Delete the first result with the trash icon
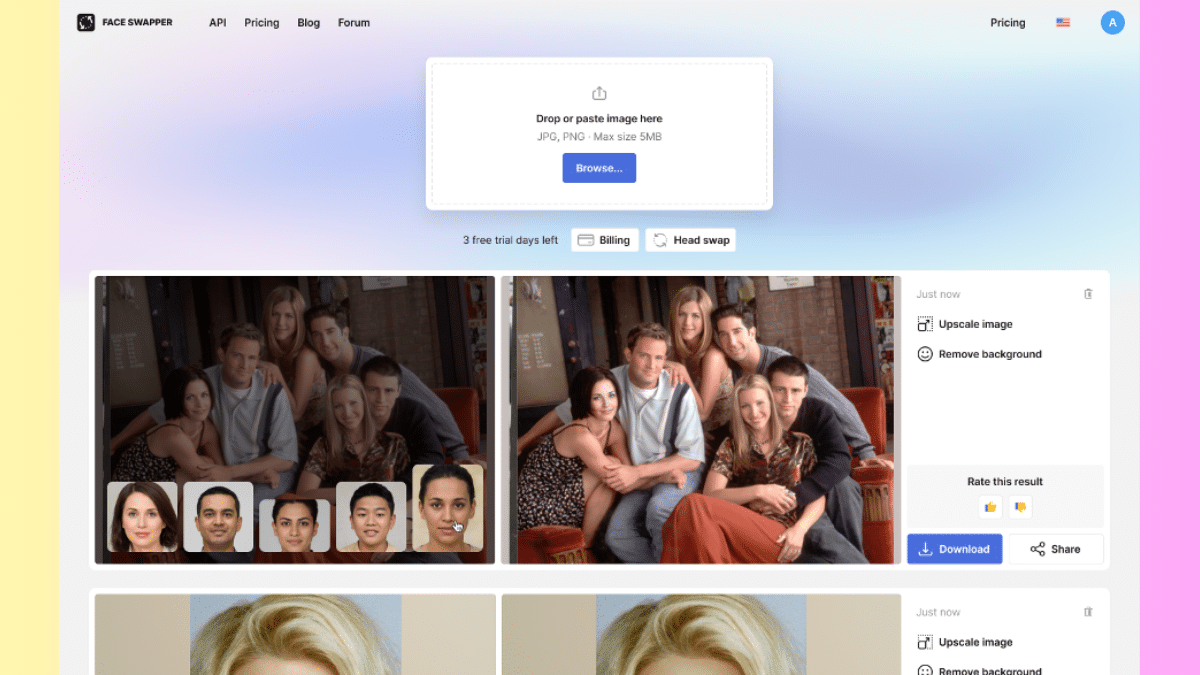Image resolution: width=1200 pixels, height=675 pixels. pos(1088,294)
